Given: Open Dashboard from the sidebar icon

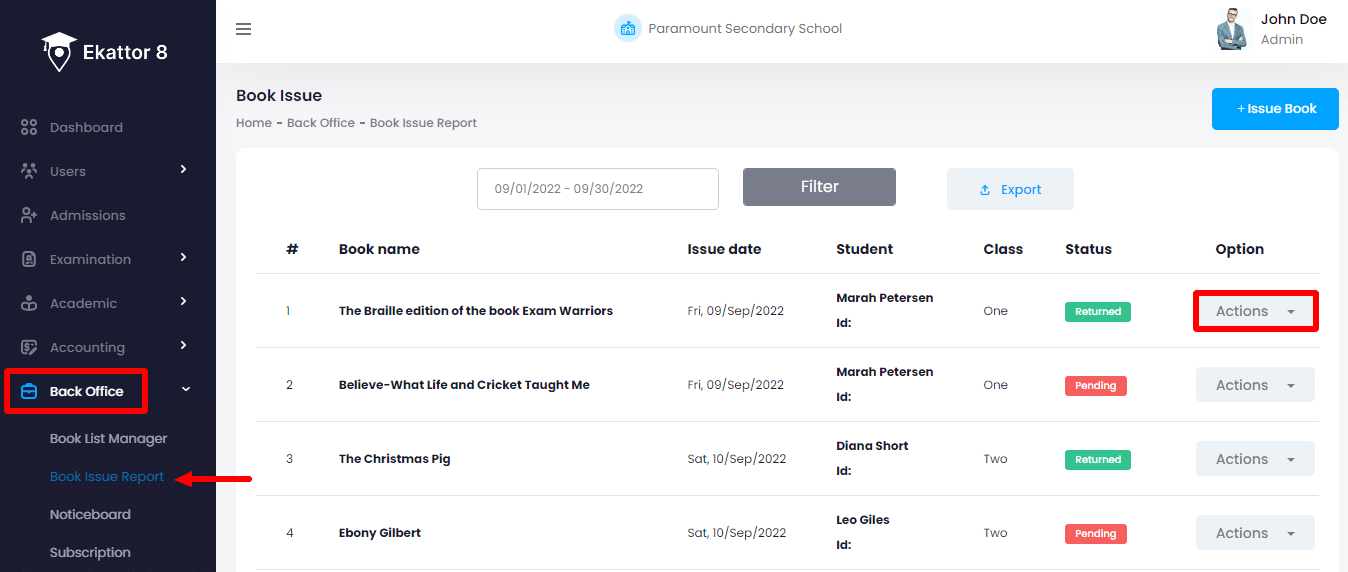Looking at the screenshot, I should click(29, 128).
